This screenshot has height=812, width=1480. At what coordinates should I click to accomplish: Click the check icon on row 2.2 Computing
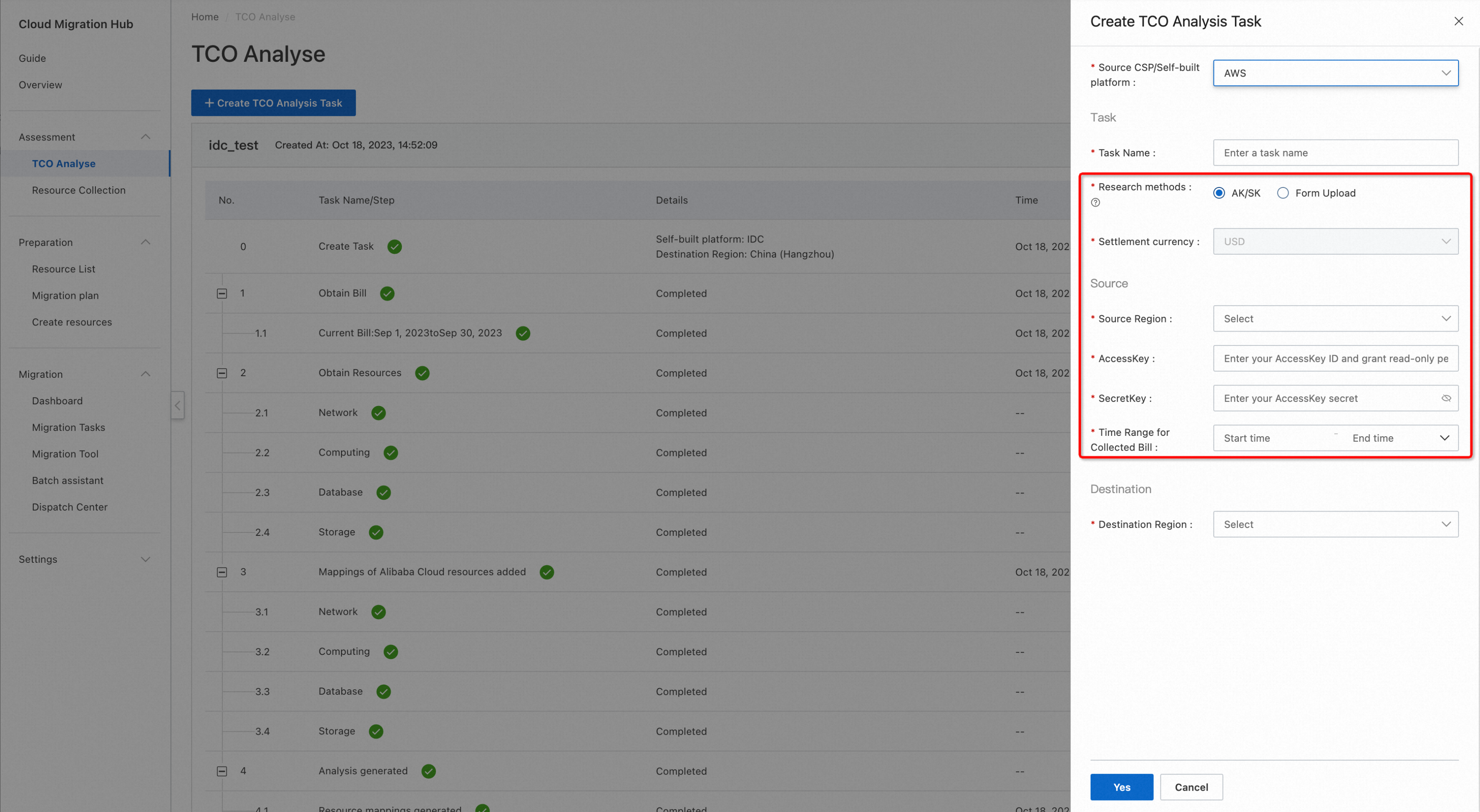pos(391,453)
